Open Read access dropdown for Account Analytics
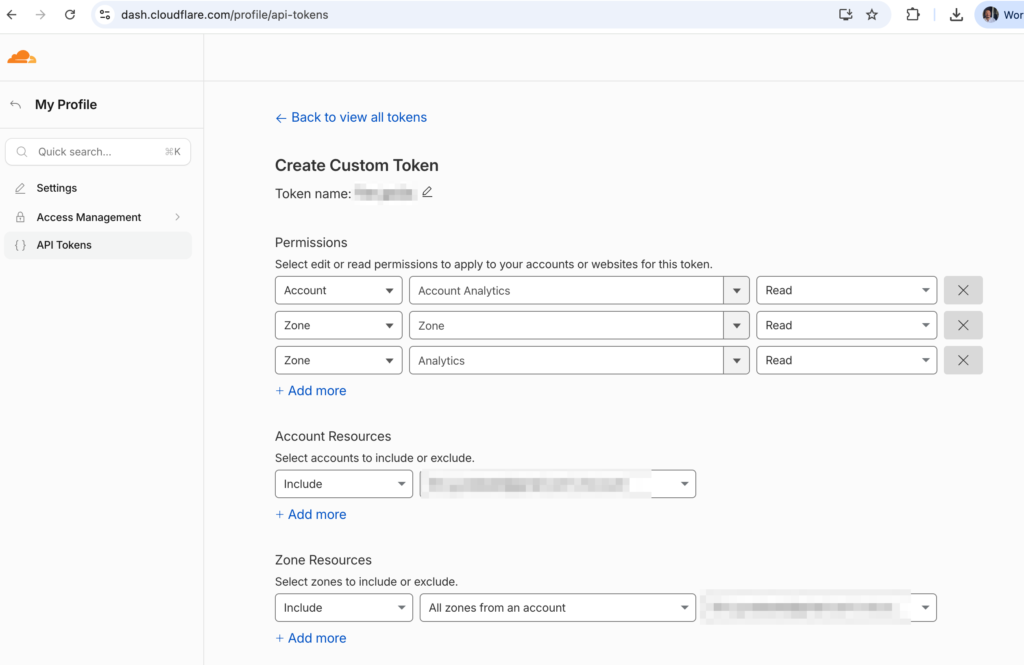1024x665 pixels. [846, 290]
